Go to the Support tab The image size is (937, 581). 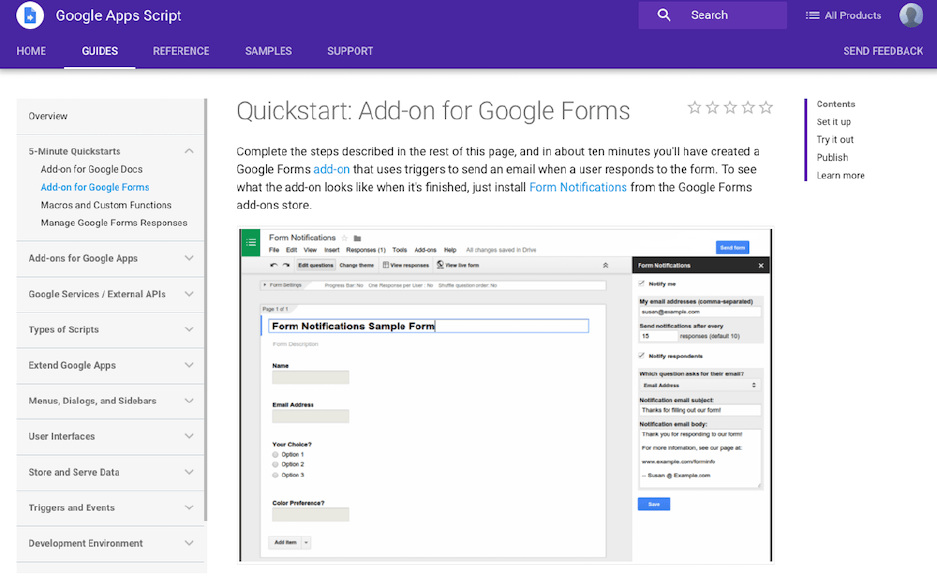tap(350, 51)
